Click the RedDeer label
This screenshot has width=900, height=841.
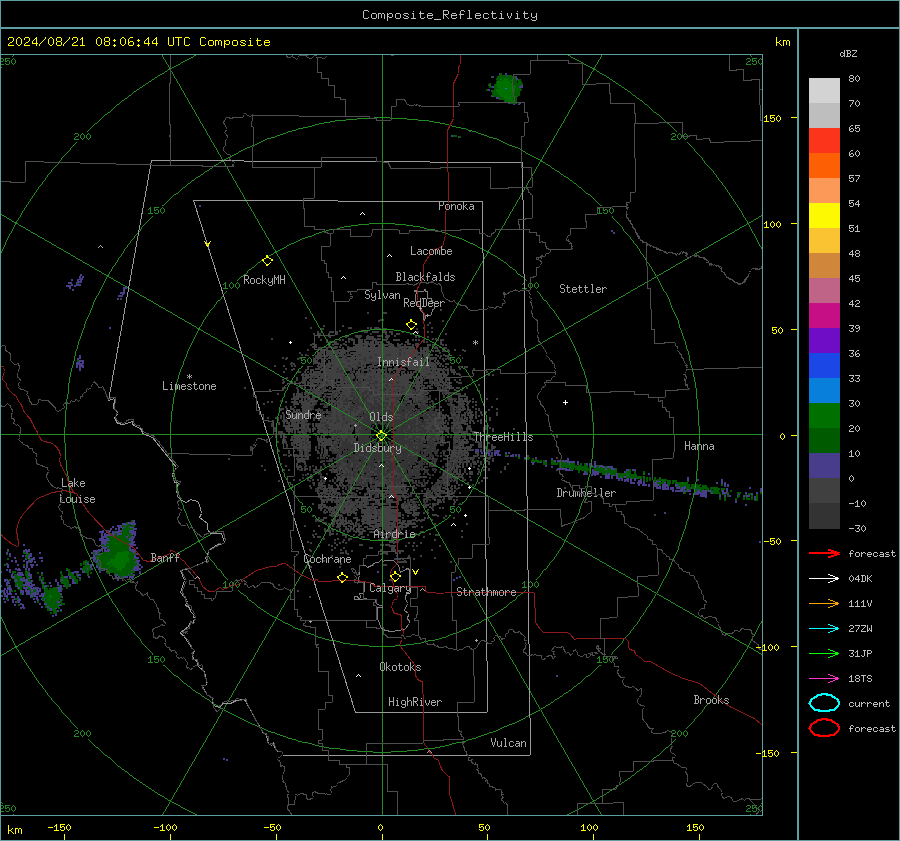tap(424, 303)
